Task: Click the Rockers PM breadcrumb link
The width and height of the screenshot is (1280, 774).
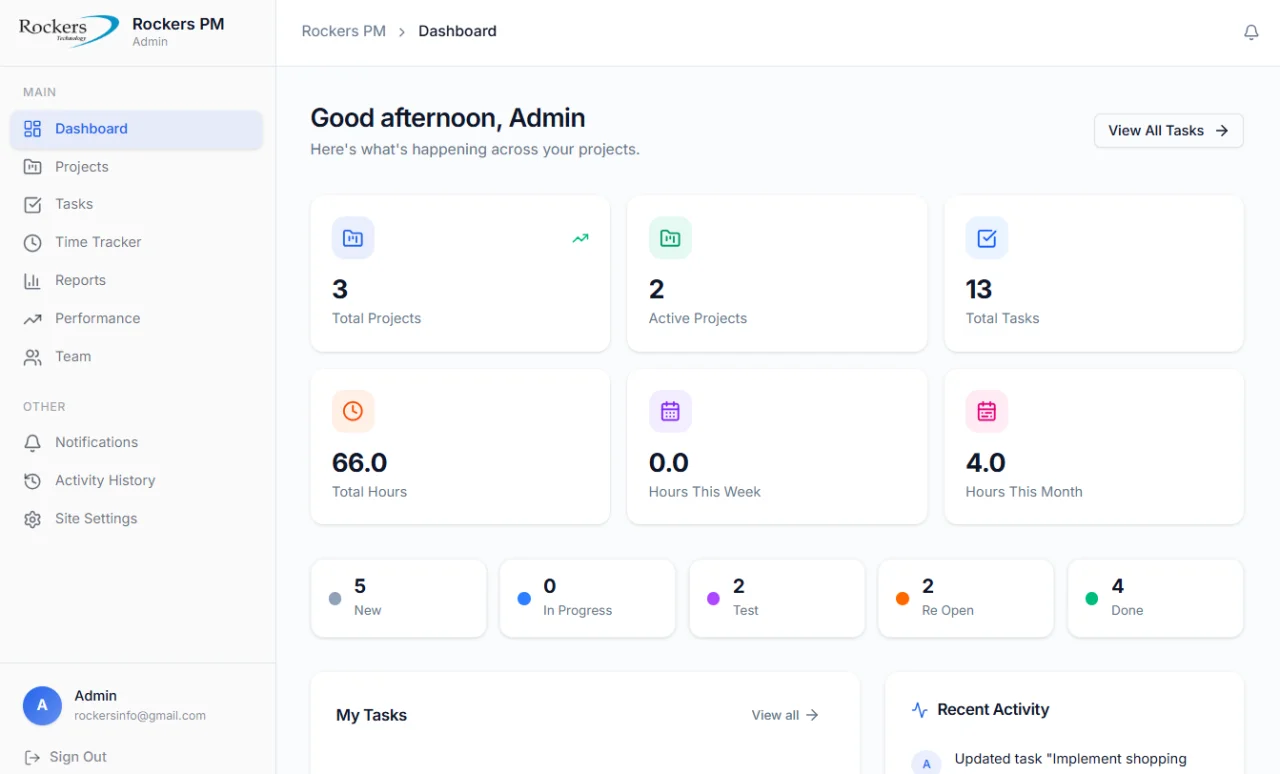Action: [x=344, y=31]
